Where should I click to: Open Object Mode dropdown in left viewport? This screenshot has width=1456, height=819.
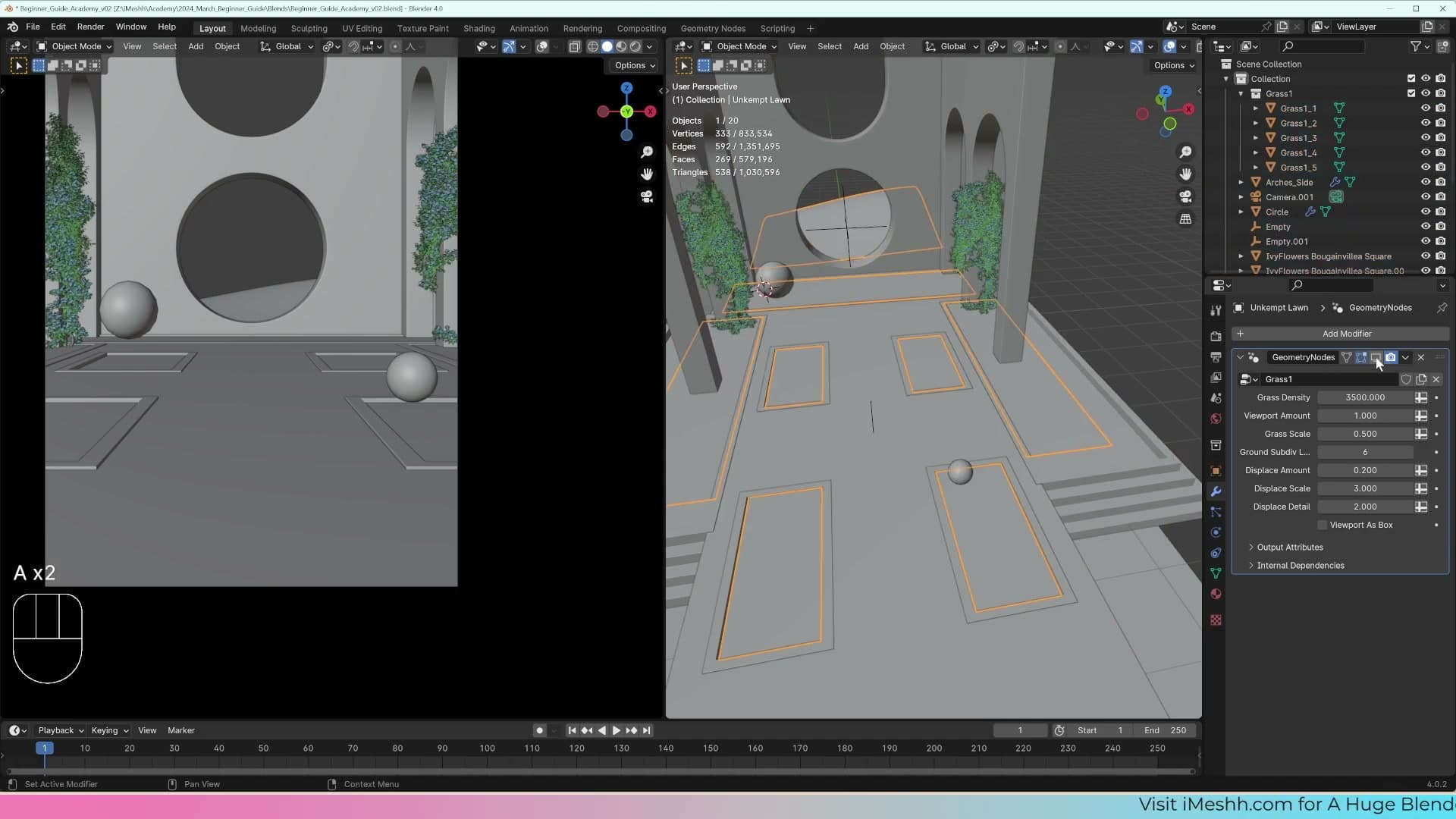[x=74, y=46]
